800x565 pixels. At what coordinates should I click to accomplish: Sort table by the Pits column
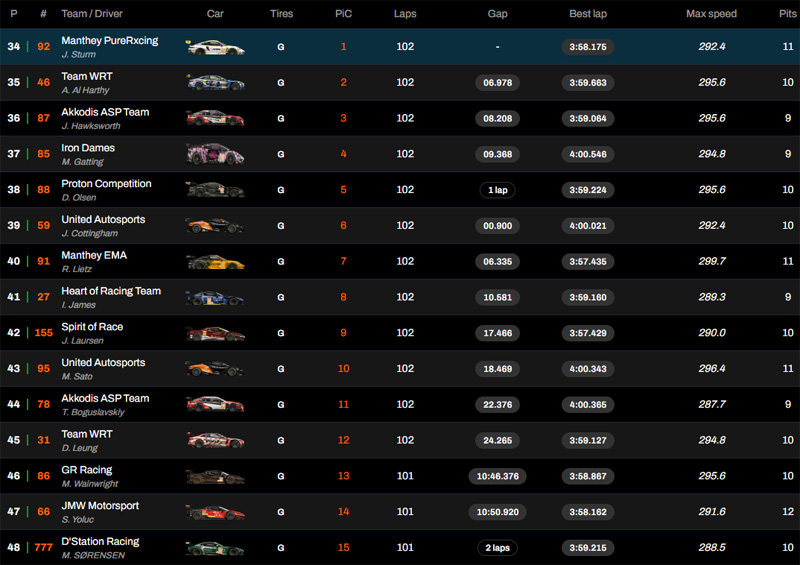tap(787, 14)
